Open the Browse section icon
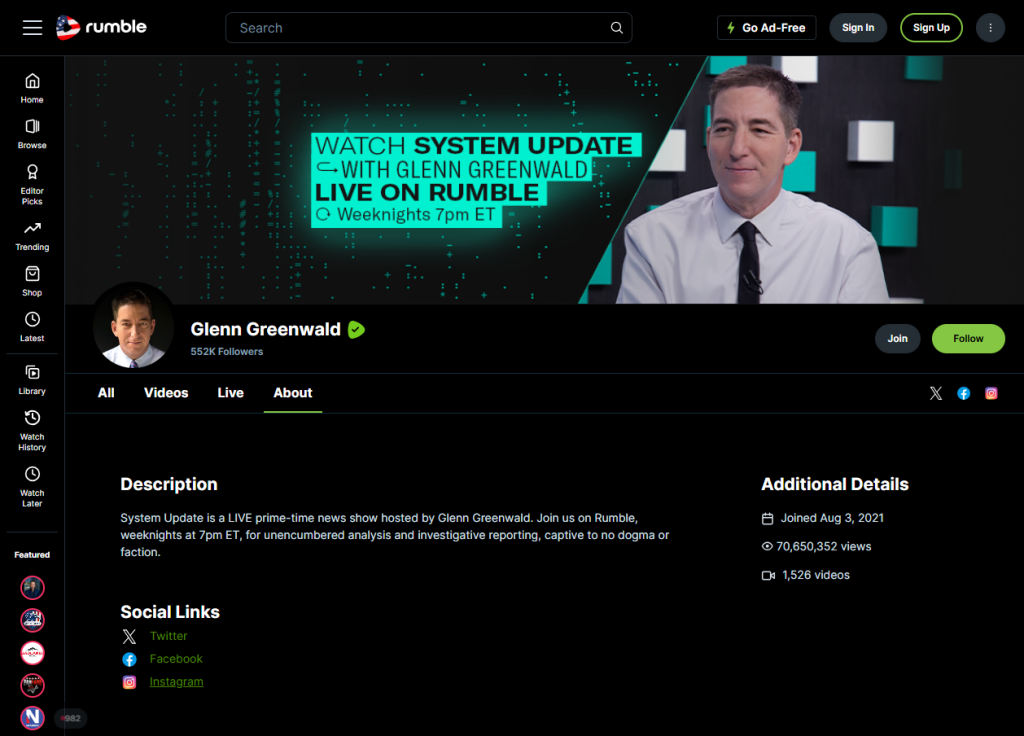Viewport: 1024px width, 736px height. tap(31, 127)
